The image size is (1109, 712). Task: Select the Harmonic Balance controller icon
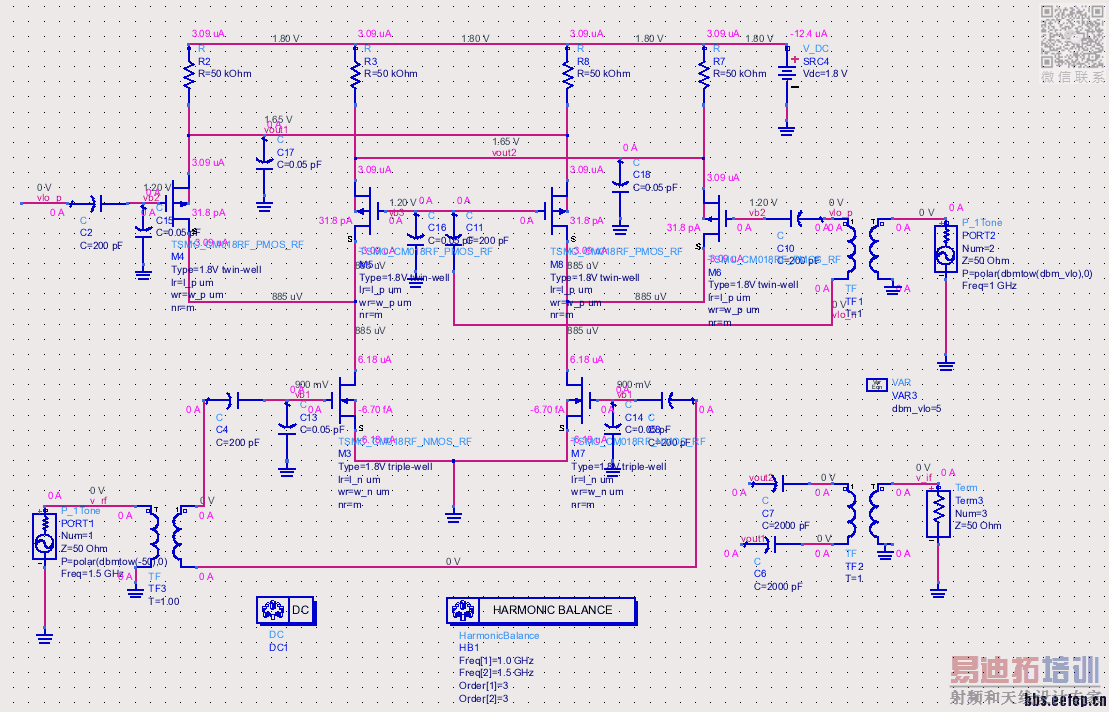[x=541, y=610]
